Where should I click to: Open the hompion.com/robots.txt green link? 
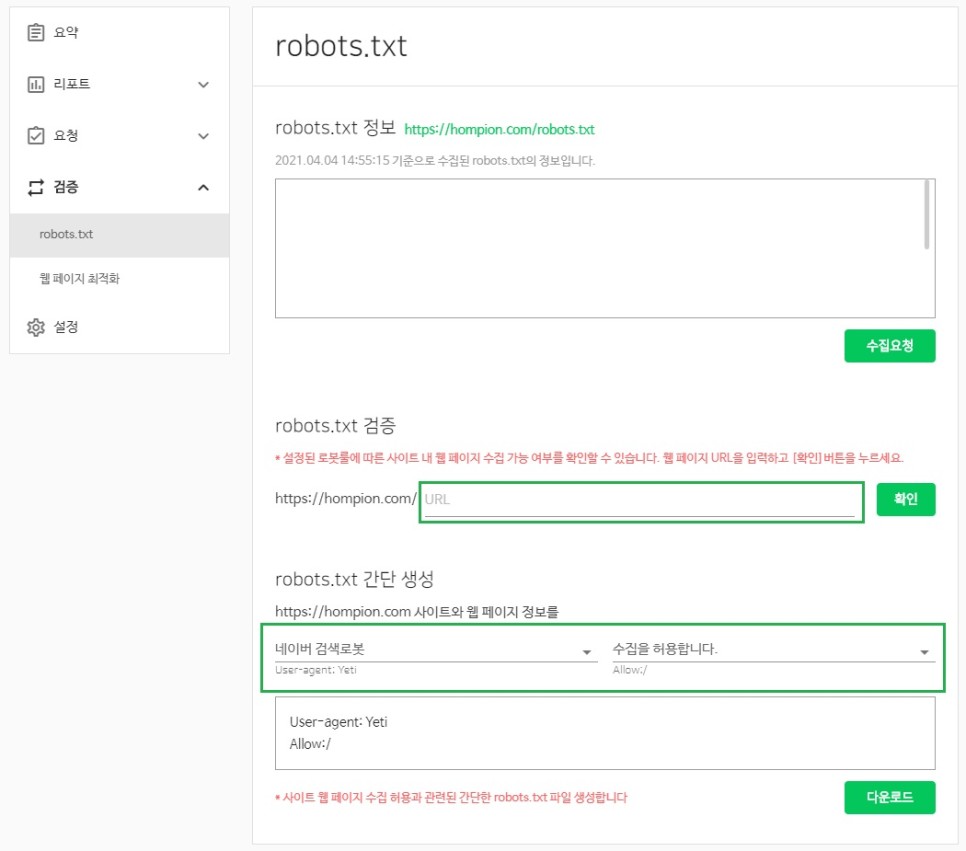[499, 130]
